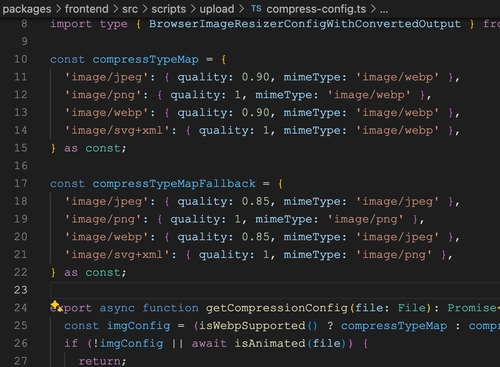
Task: Open the 'frontend' breadcrumb segment
Action: 87,9
